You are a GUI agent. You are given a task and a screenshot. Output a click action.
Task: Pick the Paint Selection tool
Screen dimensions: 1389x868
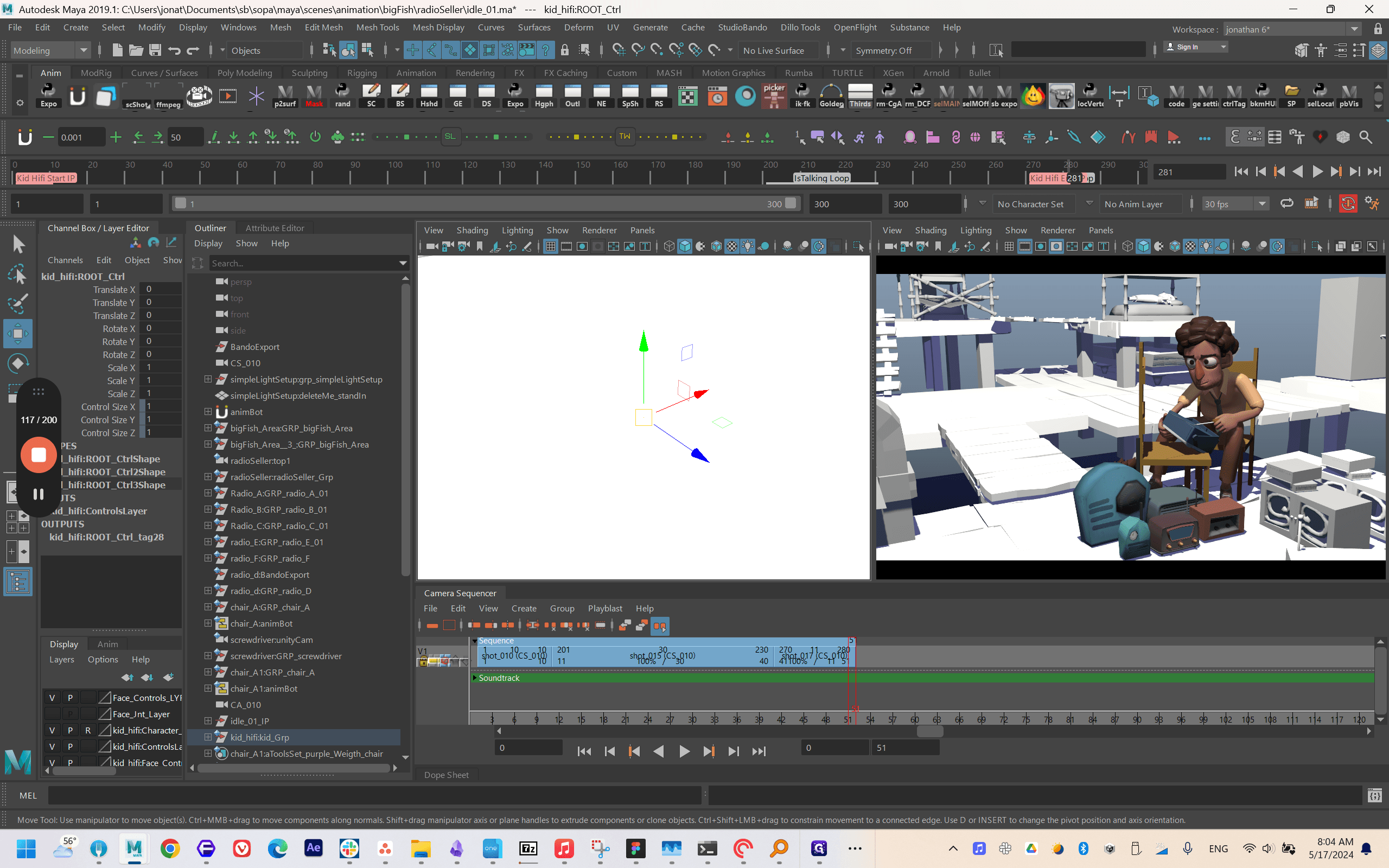pyautogui.click(x=18, y=304)
